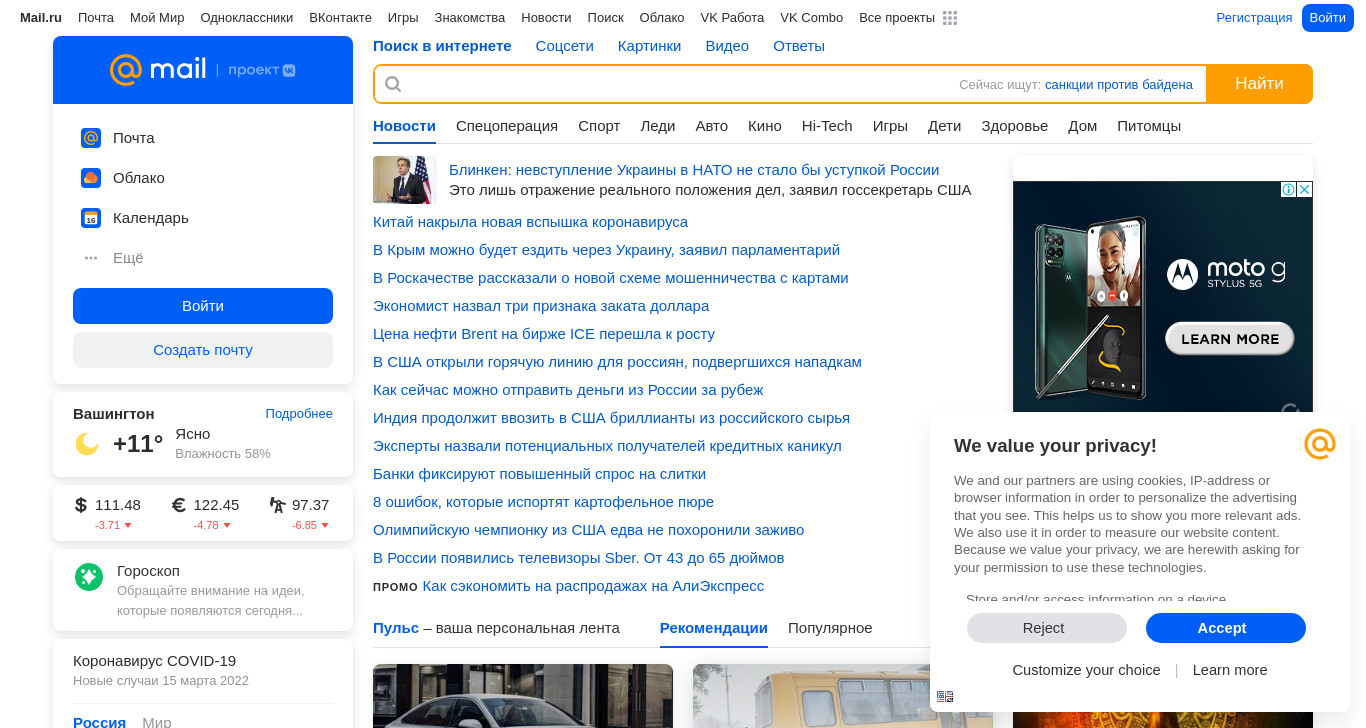Switch to Спорт news tab
This screenshot has width=1366, height=728.
click(x=599, y=126)
